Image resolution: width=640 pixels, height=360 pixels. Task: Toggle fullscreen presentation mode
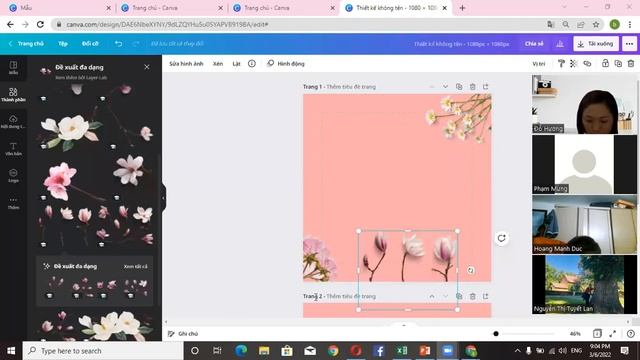coord(612,333)
